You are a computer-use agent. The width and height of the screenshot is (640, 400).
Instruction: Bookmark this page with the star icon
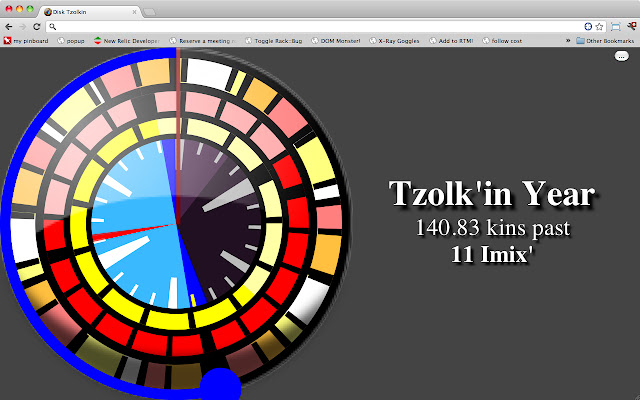(599, 27)
